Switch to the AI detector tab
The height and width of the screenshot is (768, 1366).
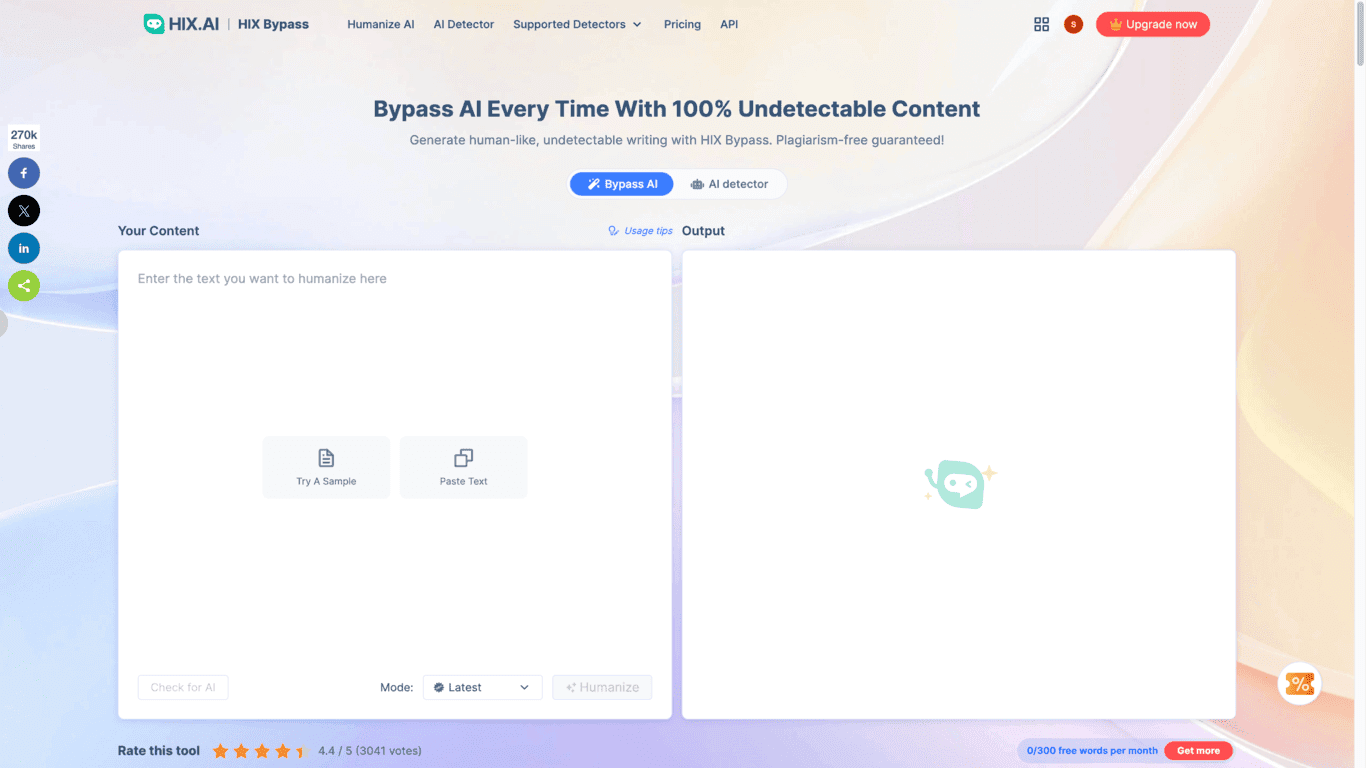pyautogui.click(x=730, y=184)
